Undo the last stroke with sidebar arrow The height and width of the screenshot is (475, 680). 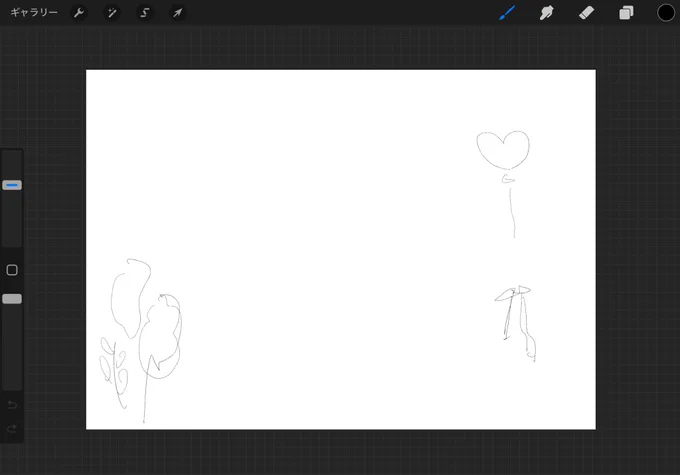[x=12, y=405]
